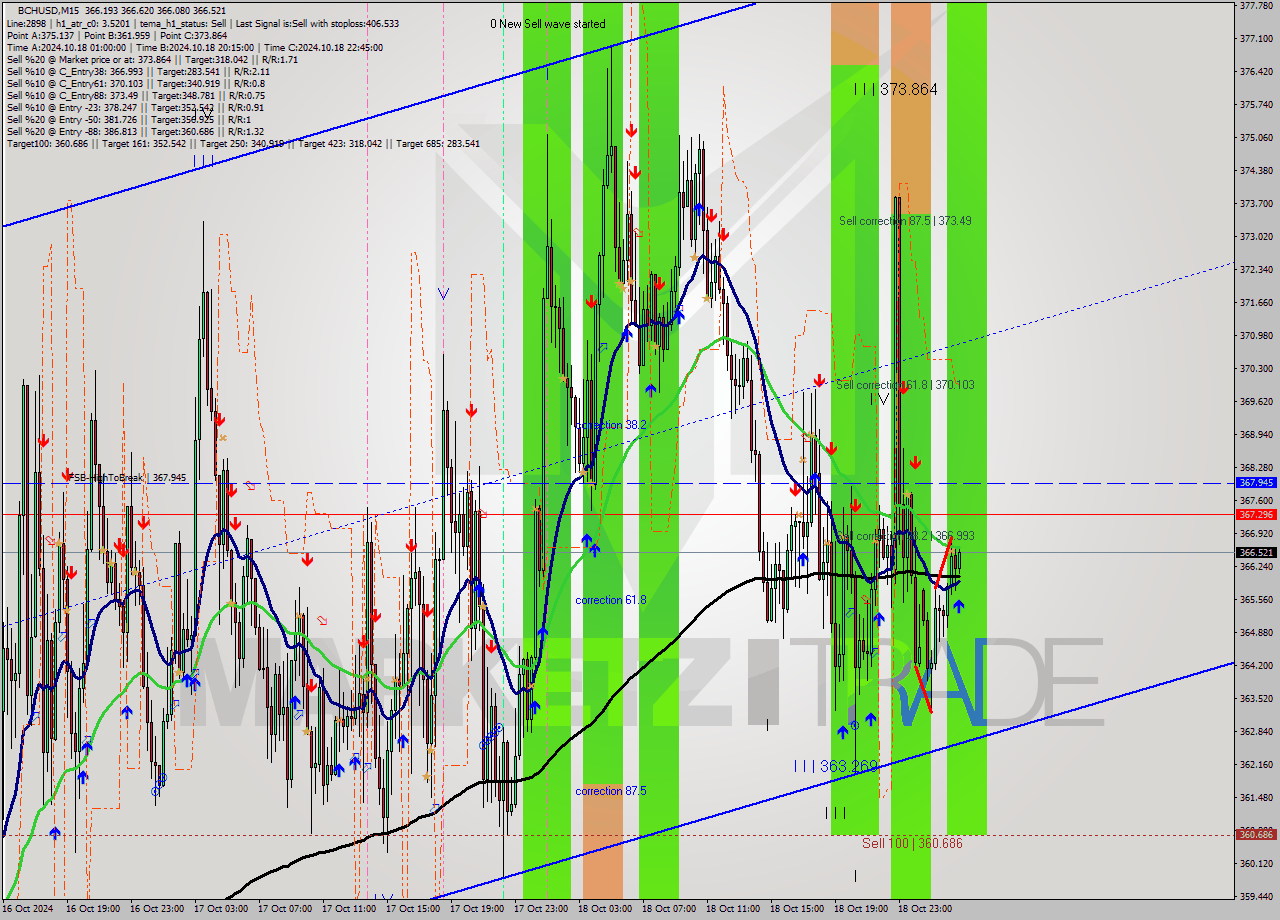Click 'Sell correction 61.8 | 370.103' label
This screenshot has height=920, width=1280.
click(905, 384)
